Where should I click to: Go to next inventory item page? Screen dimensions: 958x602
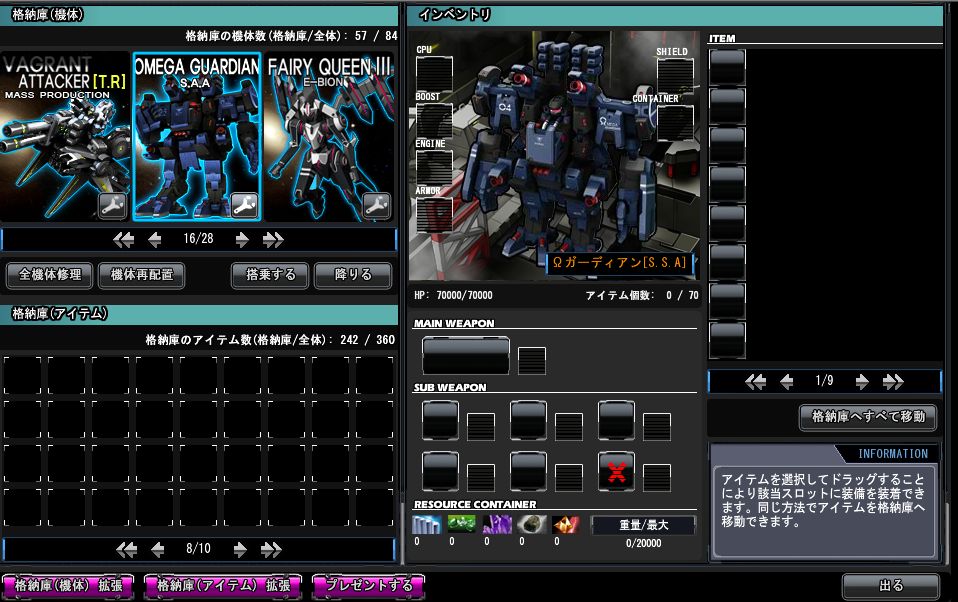(x=862, y=383)
